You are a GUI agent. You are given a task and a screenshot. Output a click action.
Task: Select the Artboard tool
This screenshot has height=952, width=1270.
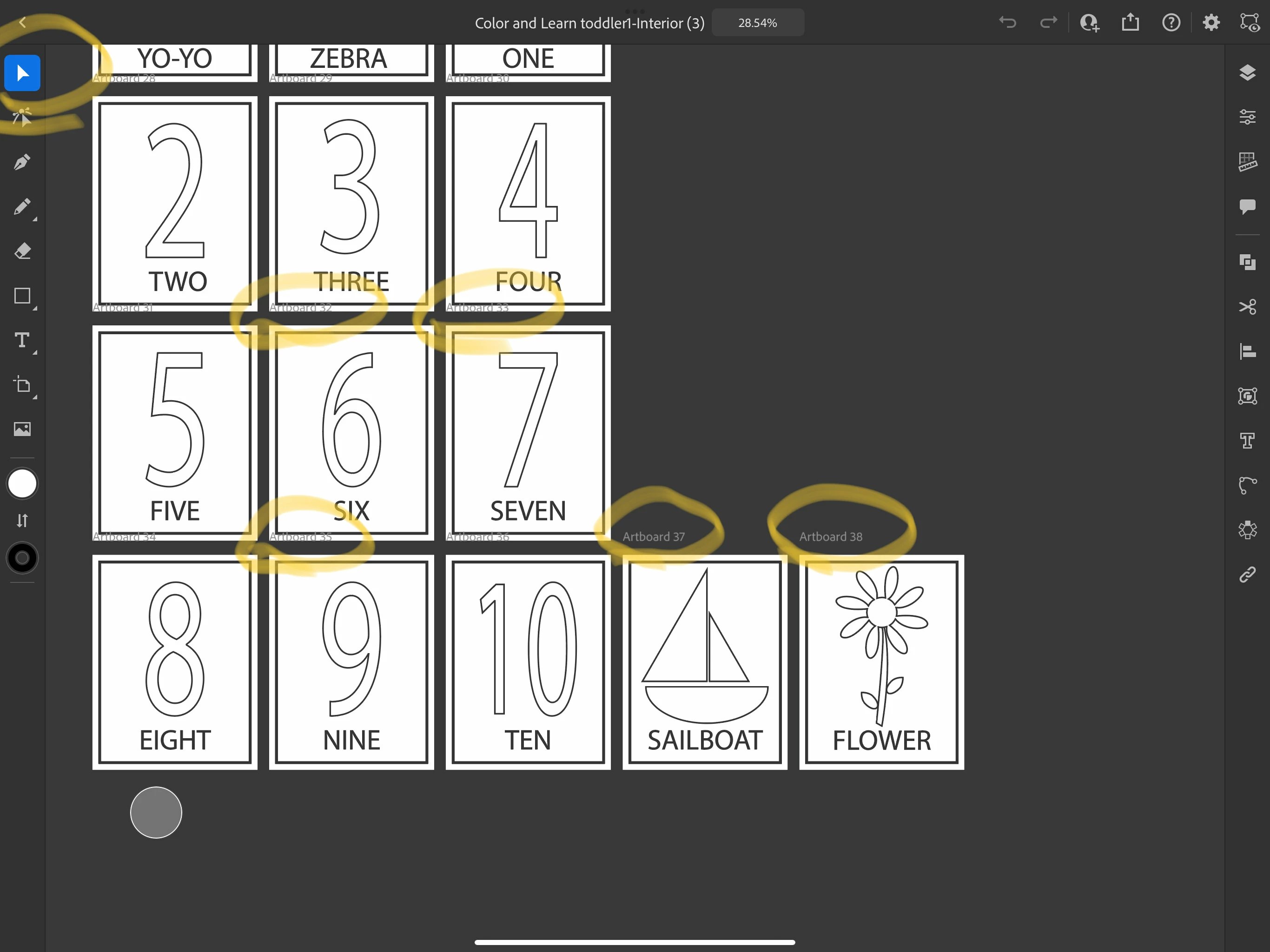click(x=22, y=385)
